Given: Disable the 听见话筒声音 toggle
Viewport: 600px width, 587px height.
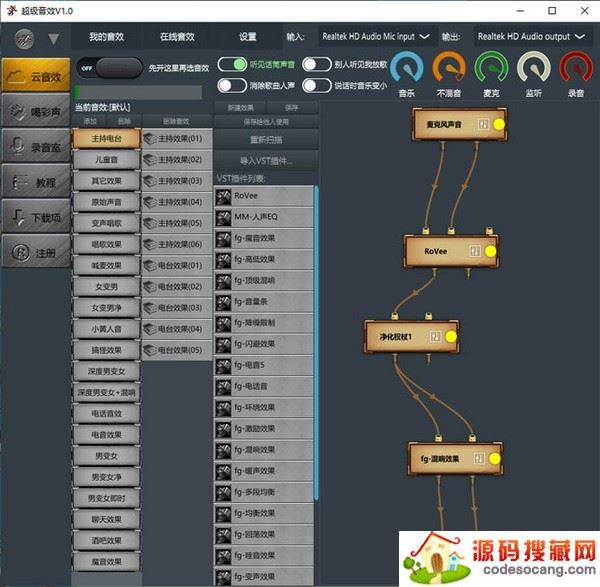Looking at the screenshot, I should pyautogui.click(x=232, y=64).
